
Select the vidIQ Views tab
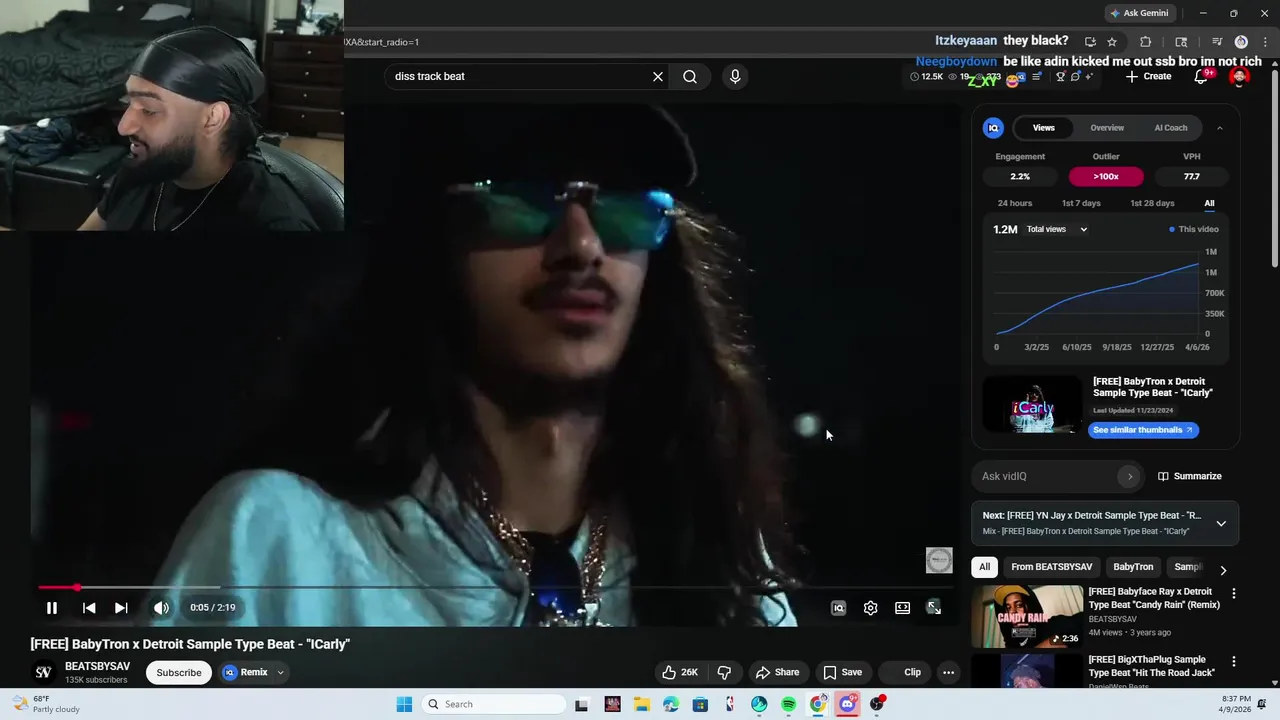1044,128
